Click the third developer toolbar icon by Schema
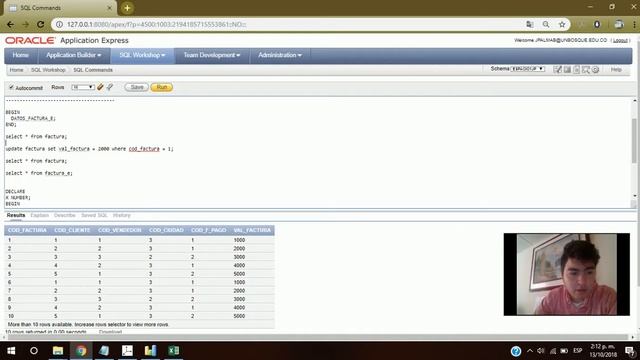The image size is (640, 360). coord(576,70)
